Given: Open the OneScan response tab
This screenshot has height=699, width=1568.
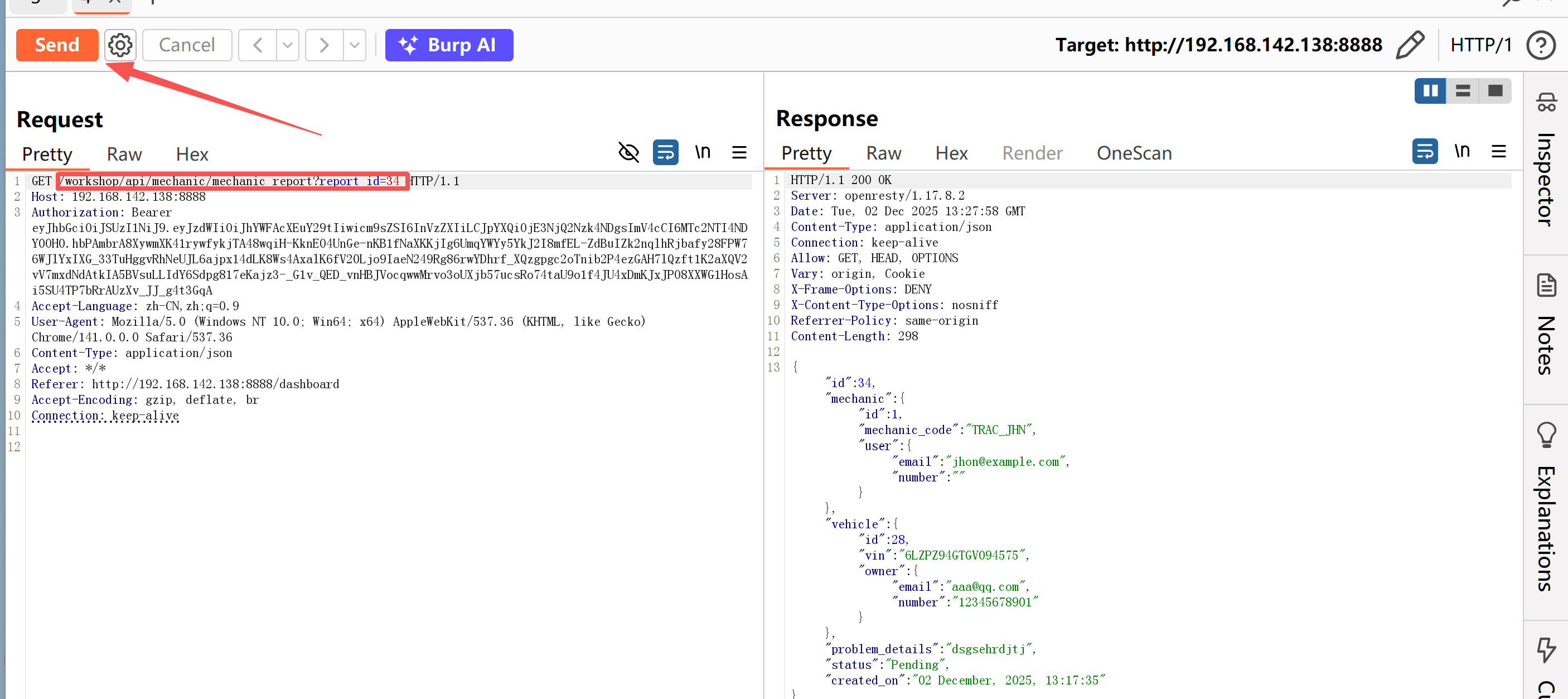Looking at the screenshot, I should [x=1134, y=153].
